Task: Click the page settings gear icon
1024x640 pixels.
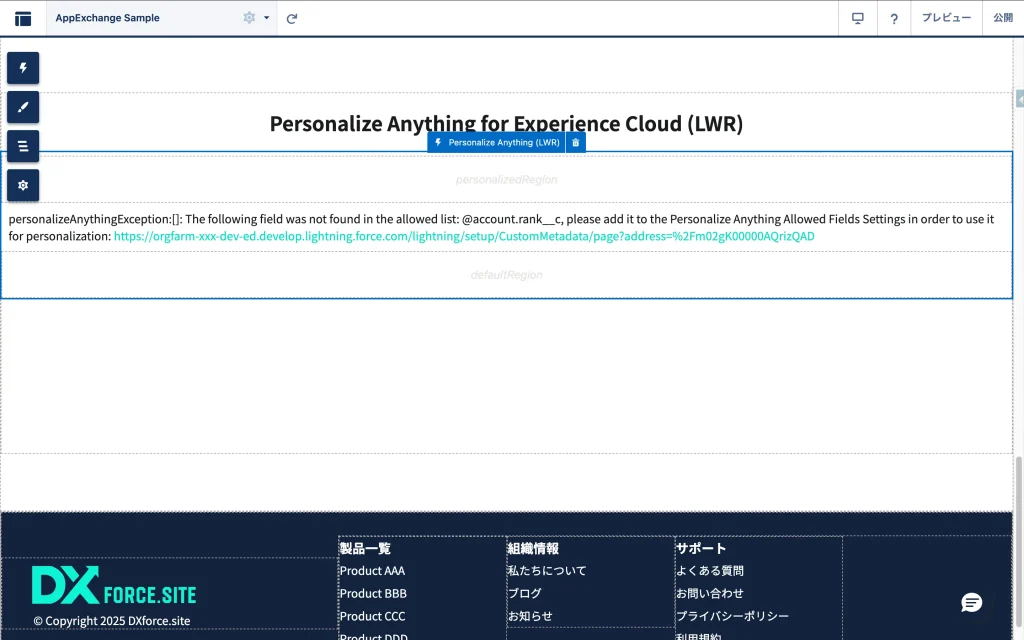Action: [249, 18]
